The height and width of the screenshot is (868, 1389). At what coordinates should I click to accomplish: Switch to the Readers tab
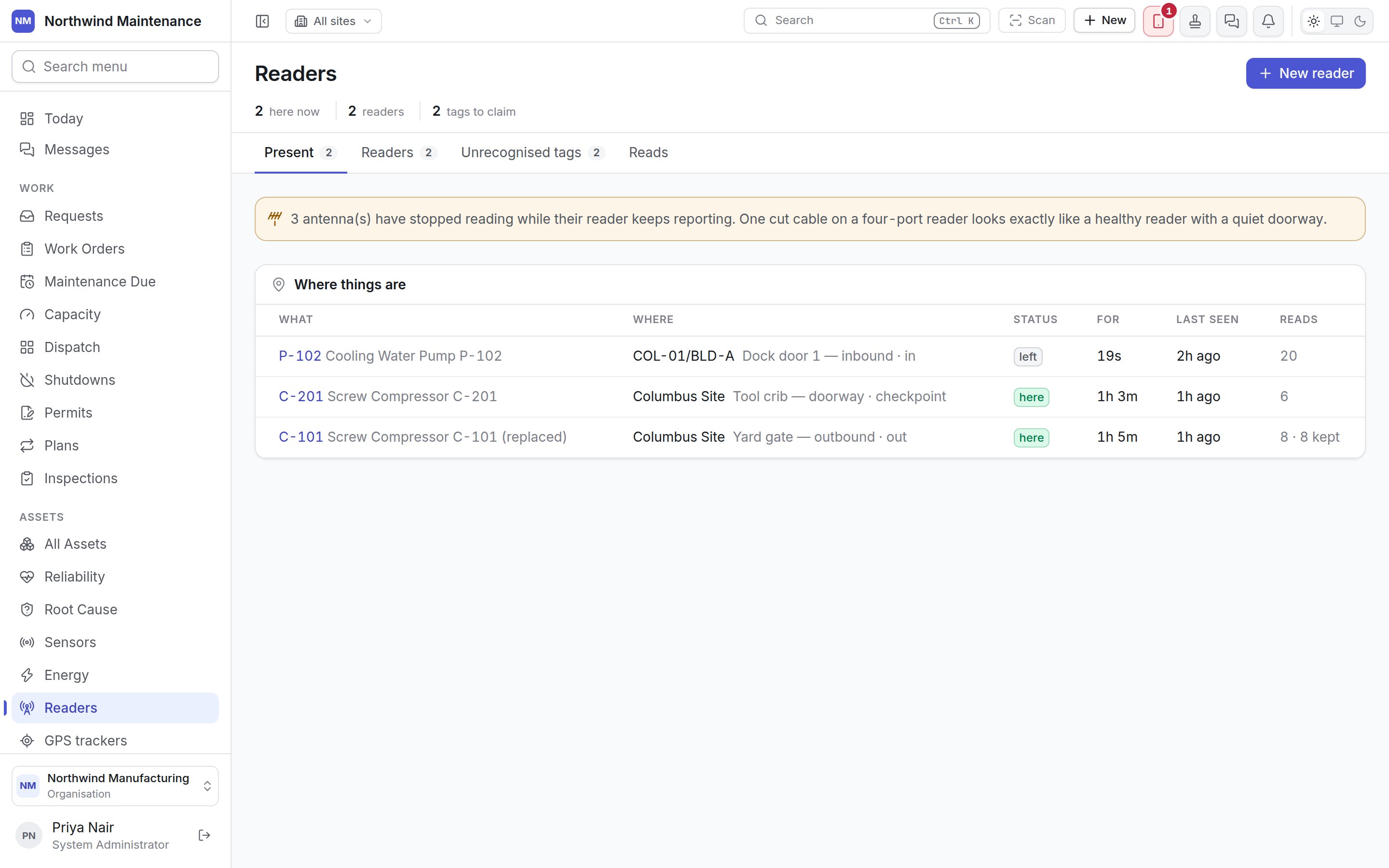click(x=399, y=153)
